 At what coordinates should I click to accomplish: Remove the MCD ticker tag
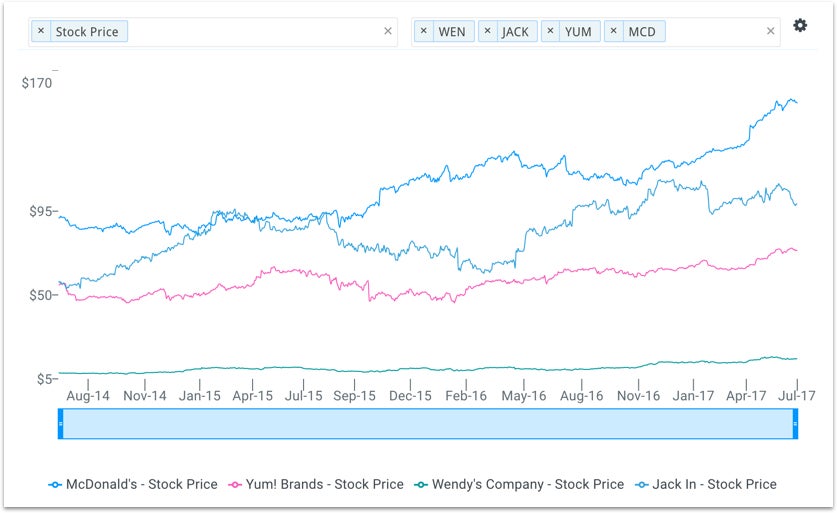613,31
